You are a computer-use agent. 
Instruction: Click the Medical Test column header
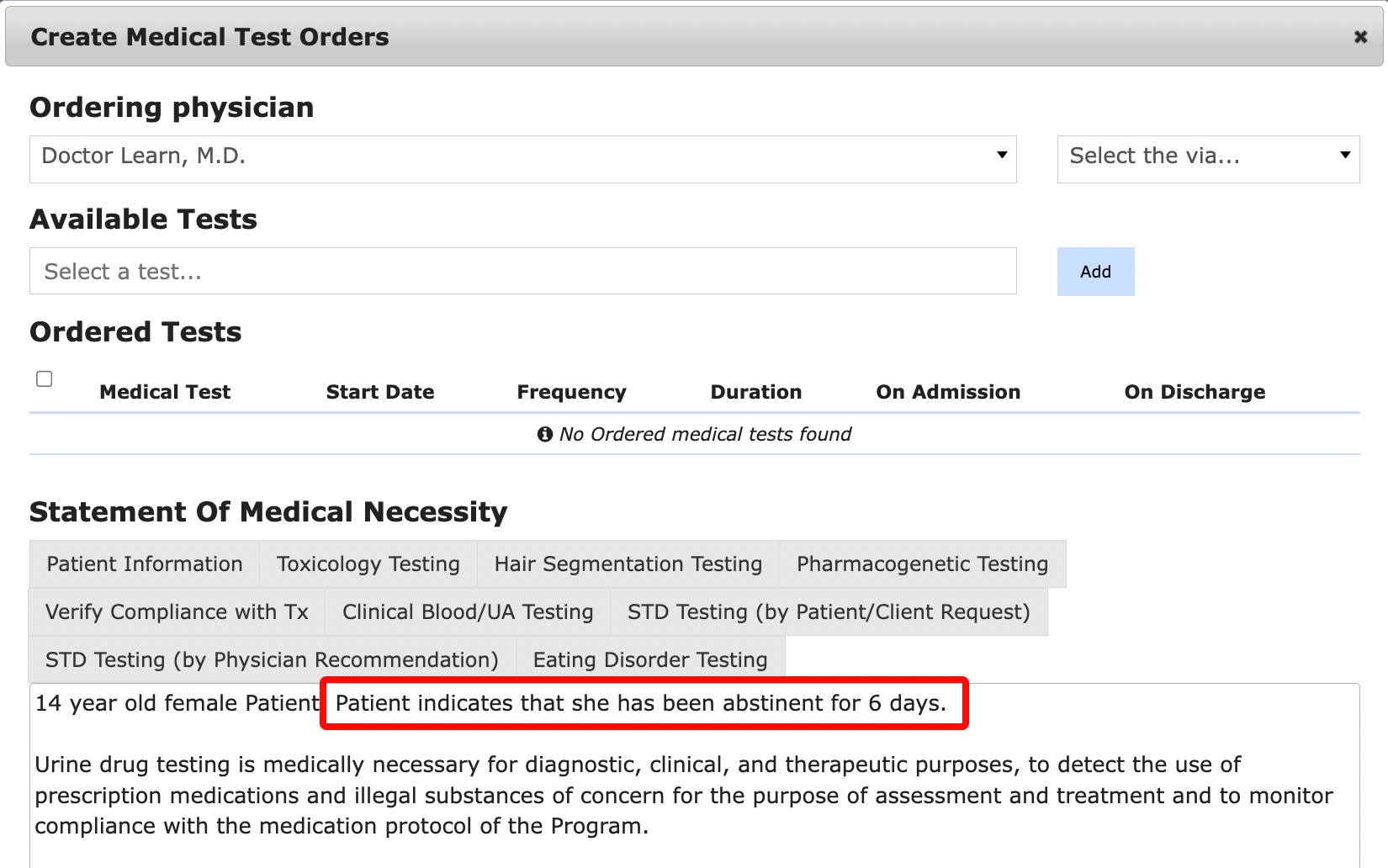click(x=165, y=392)
